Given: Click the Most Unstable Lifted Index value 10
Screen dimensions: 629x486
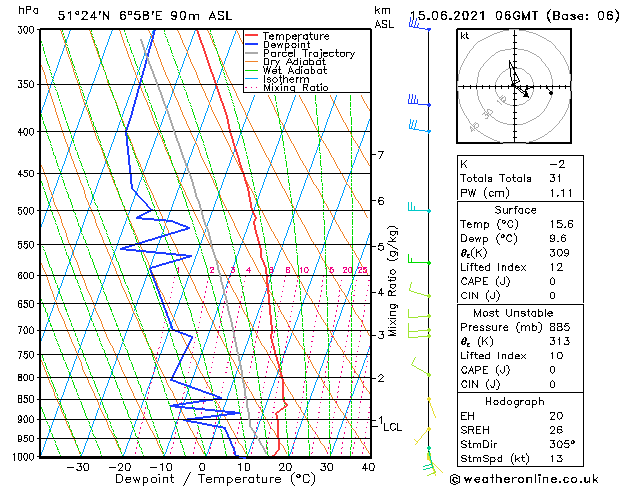Looking at the screenshot, I should [556, 356].
